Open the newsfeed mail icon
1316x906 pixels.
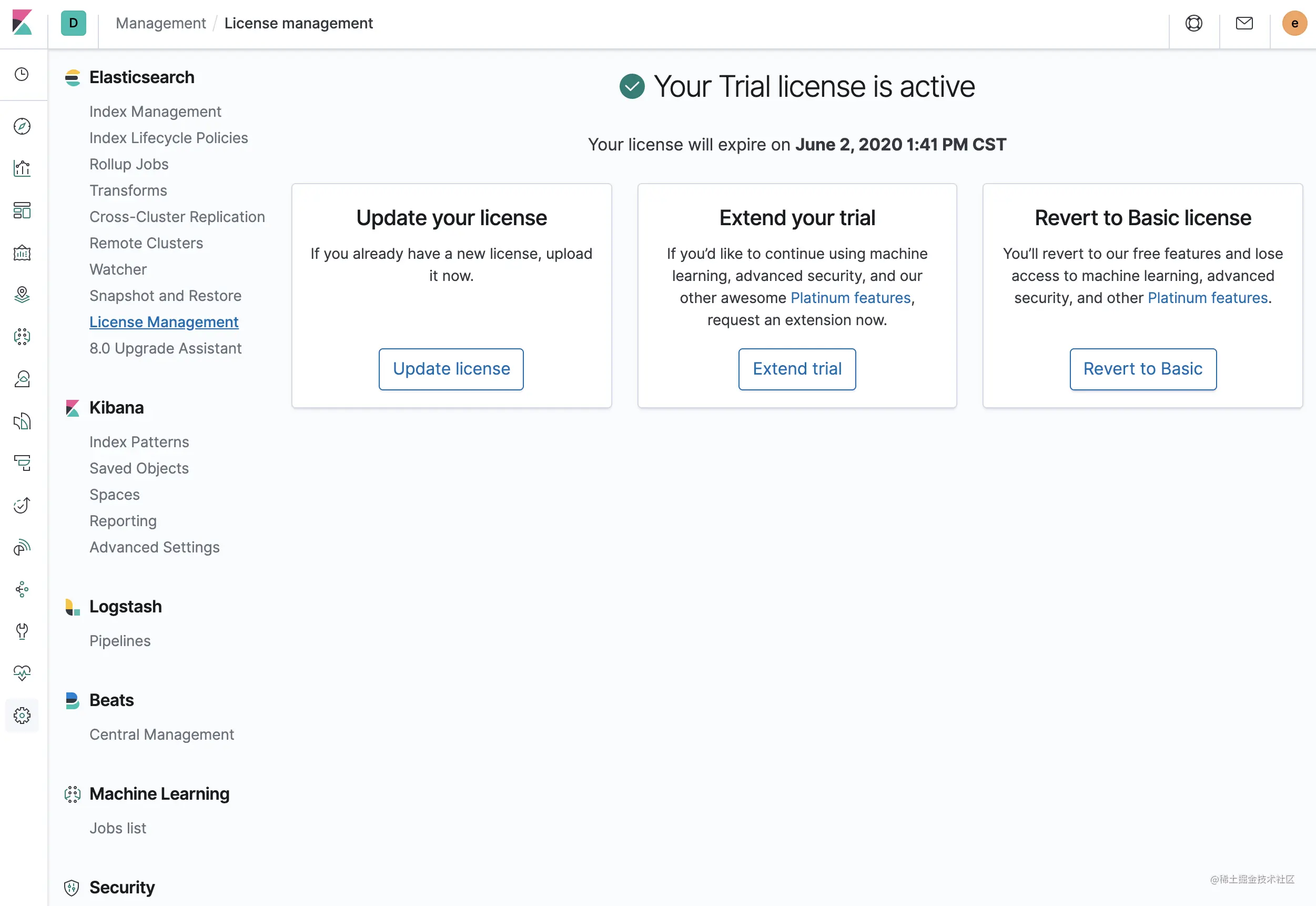pos(1244,23)
